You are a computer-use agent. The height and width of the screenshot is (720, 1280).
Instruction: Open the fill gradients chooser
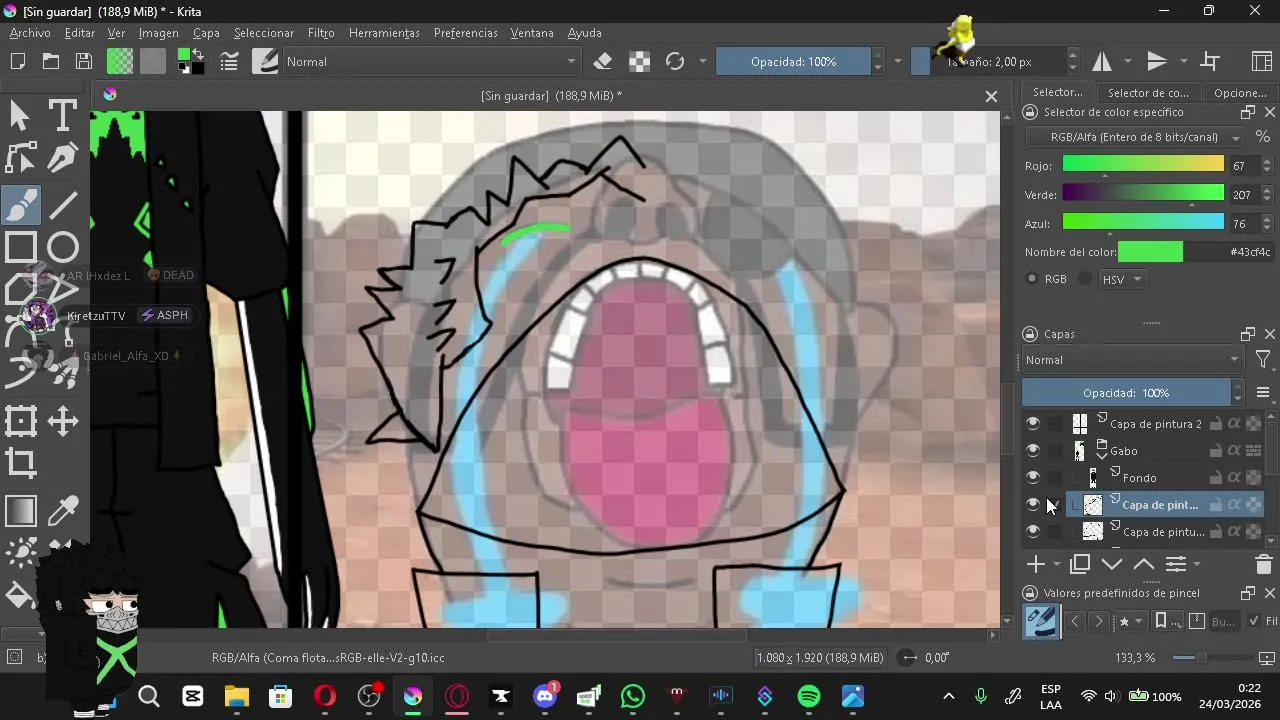coord(120,62)
